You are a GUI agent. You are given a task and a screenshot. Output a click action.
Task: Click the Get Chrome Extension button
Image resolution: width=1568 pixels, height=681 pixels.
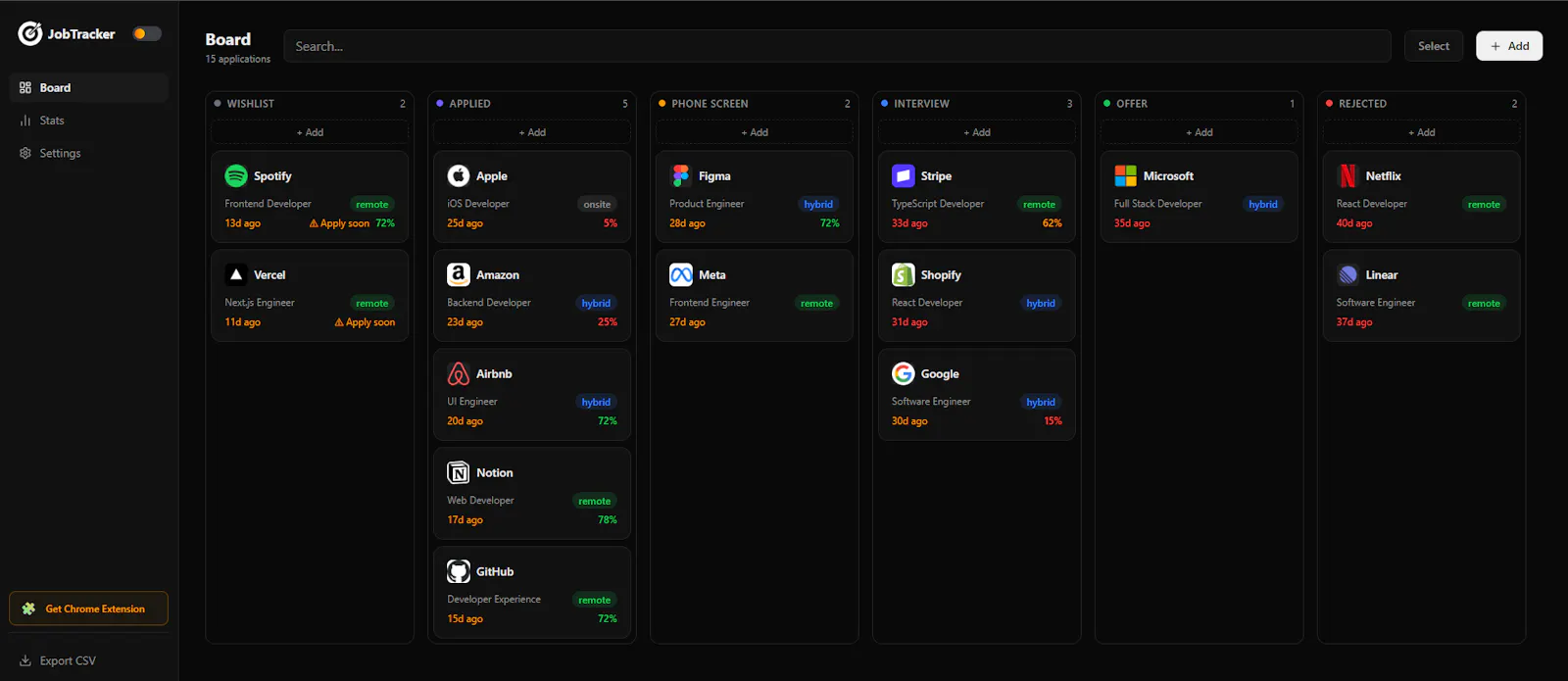pyautogui.click(x=89, y=608)
